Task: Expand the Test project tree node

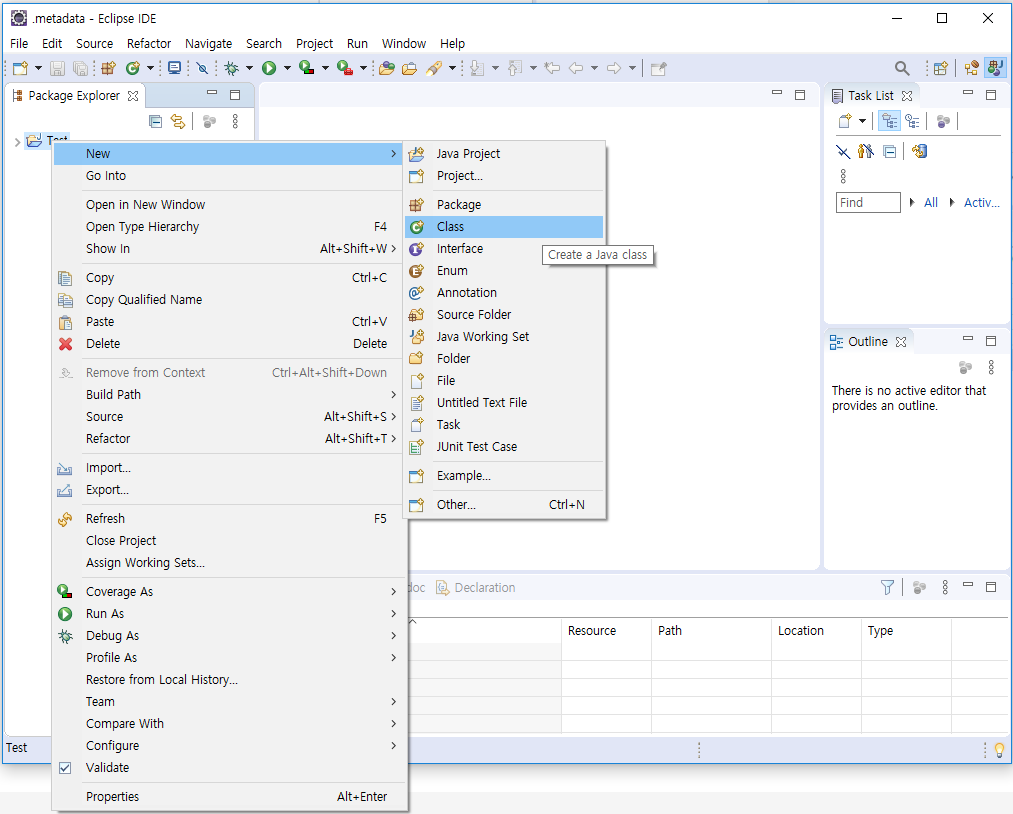Action: click(x=17, y=141)
